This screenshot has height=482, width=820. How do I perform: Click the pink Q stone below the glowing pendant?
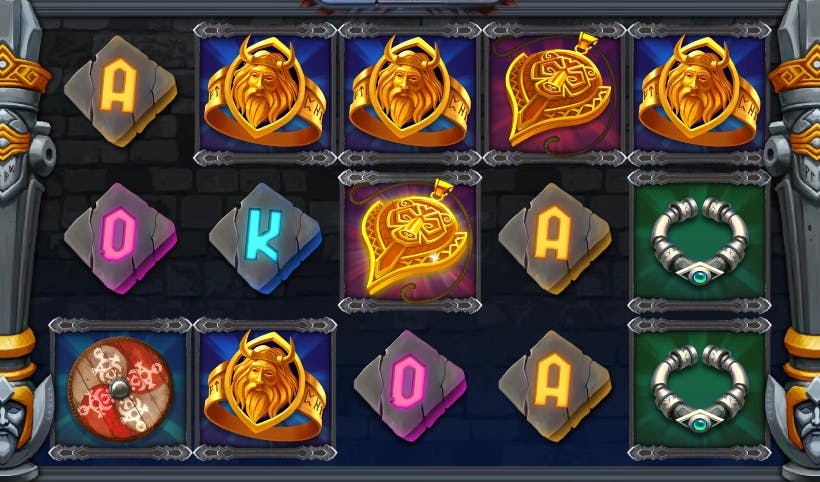(410, 386)
